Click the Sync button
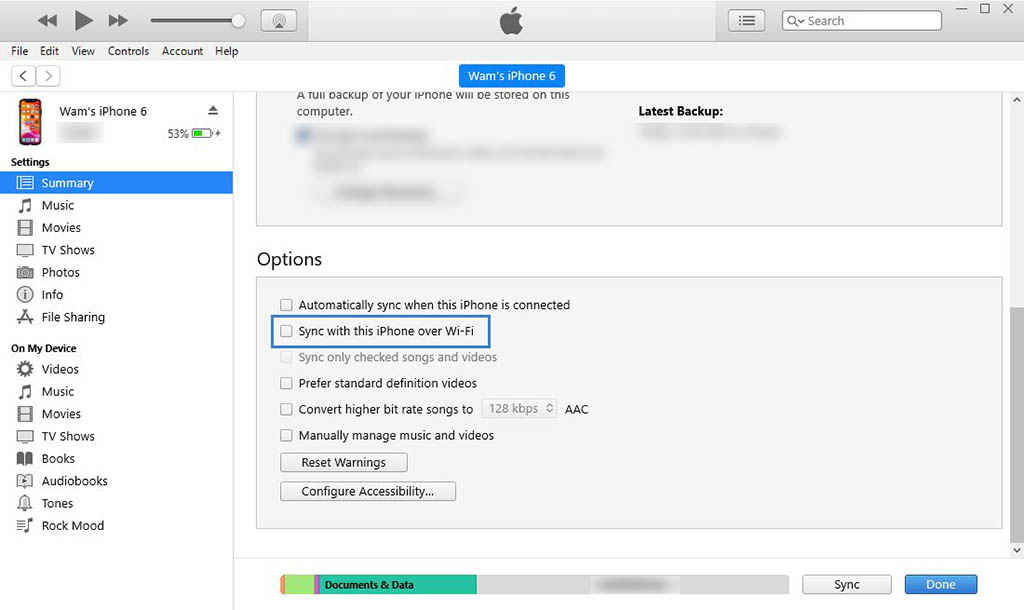 tap(846, 585)
